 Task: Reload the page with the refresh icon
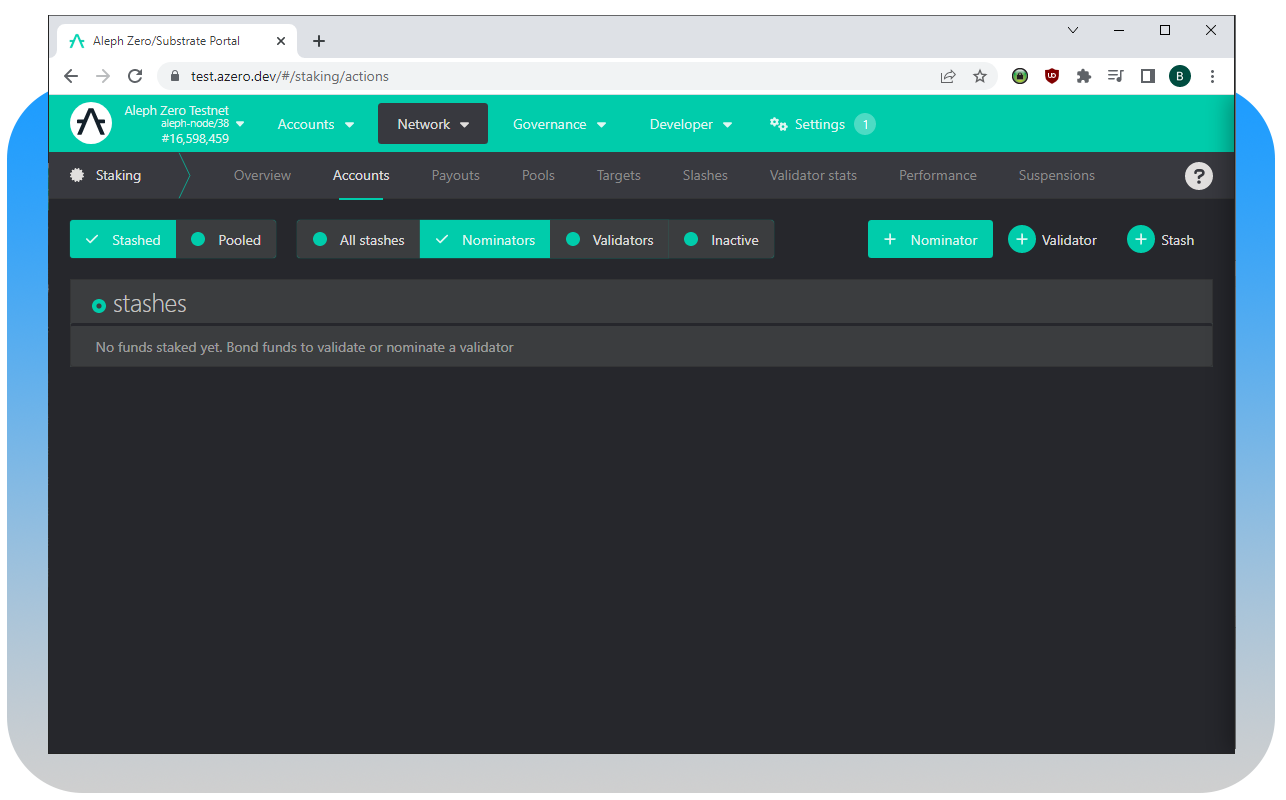(135, 76)
